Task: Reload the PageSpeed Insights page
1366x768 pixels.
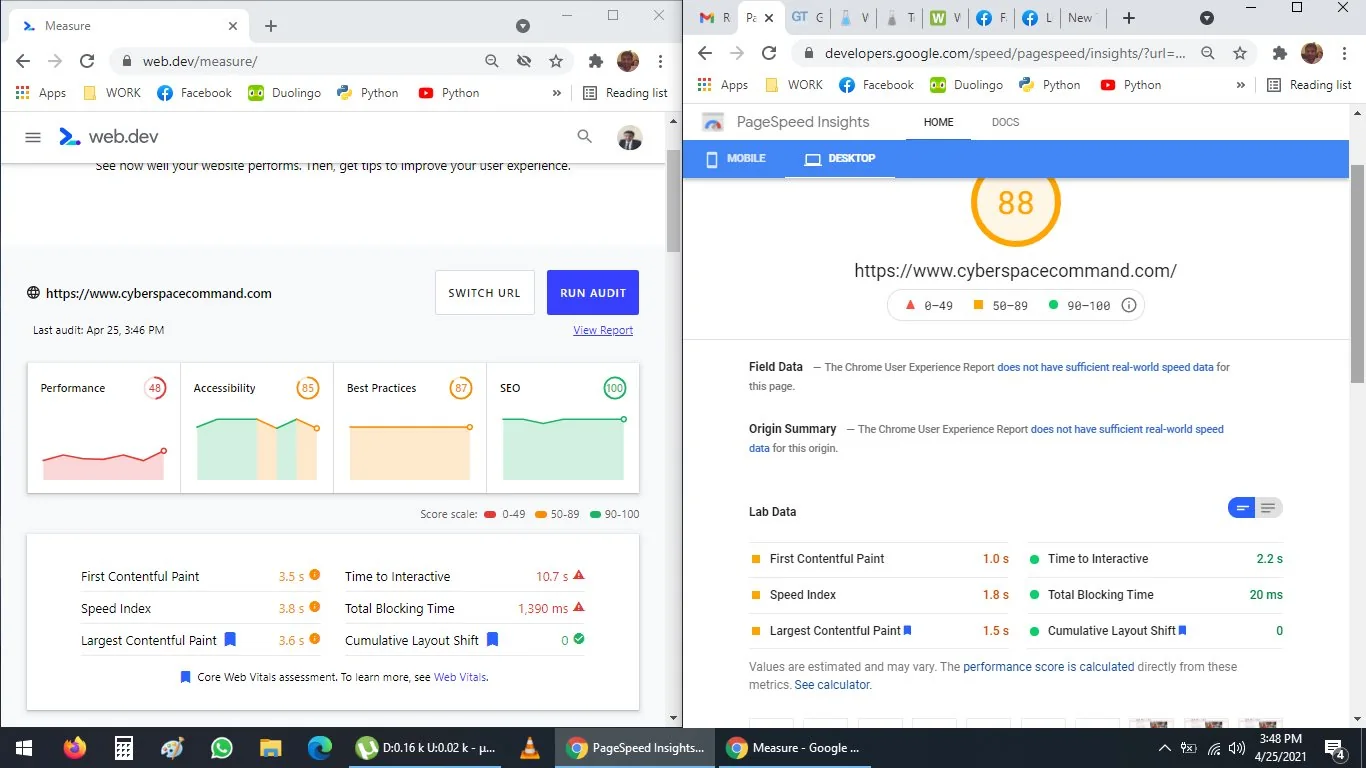Action: pos(769,53)
